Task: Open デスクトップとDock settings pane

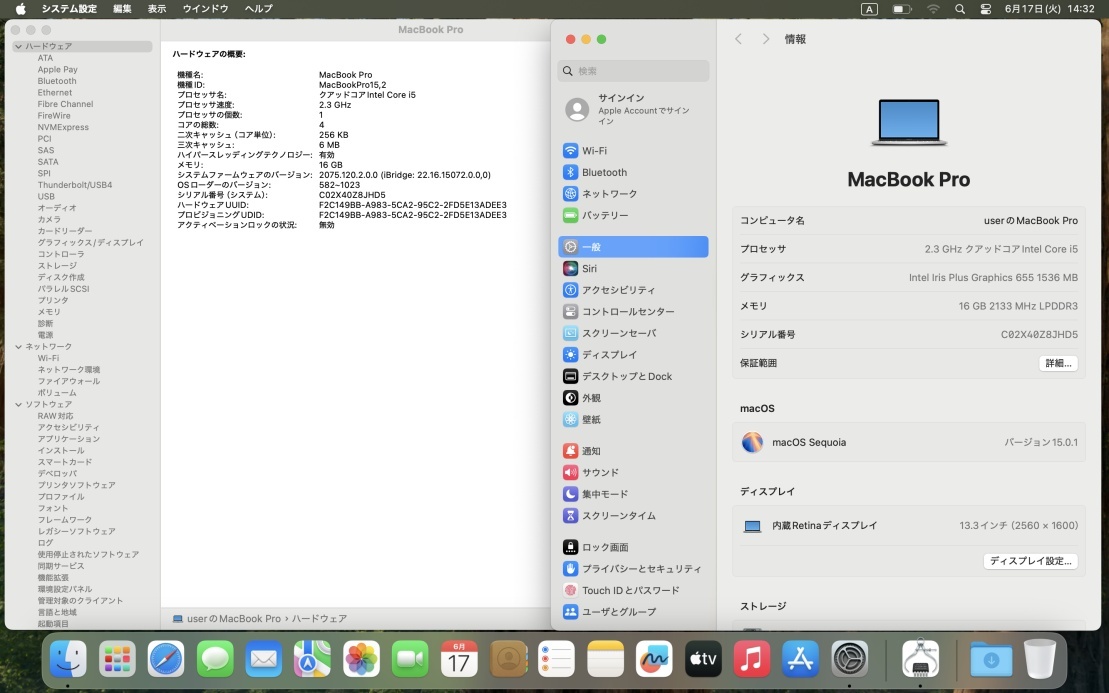Action: tap(633, 376)
